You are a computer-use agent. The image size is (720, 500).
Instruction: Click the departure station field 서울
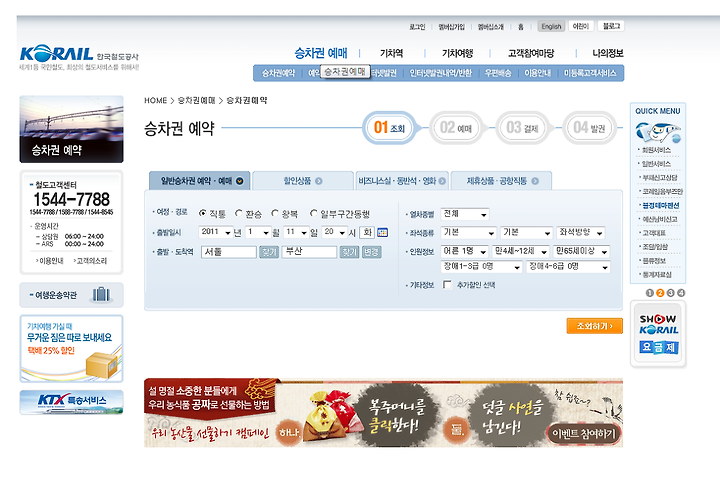229,252
